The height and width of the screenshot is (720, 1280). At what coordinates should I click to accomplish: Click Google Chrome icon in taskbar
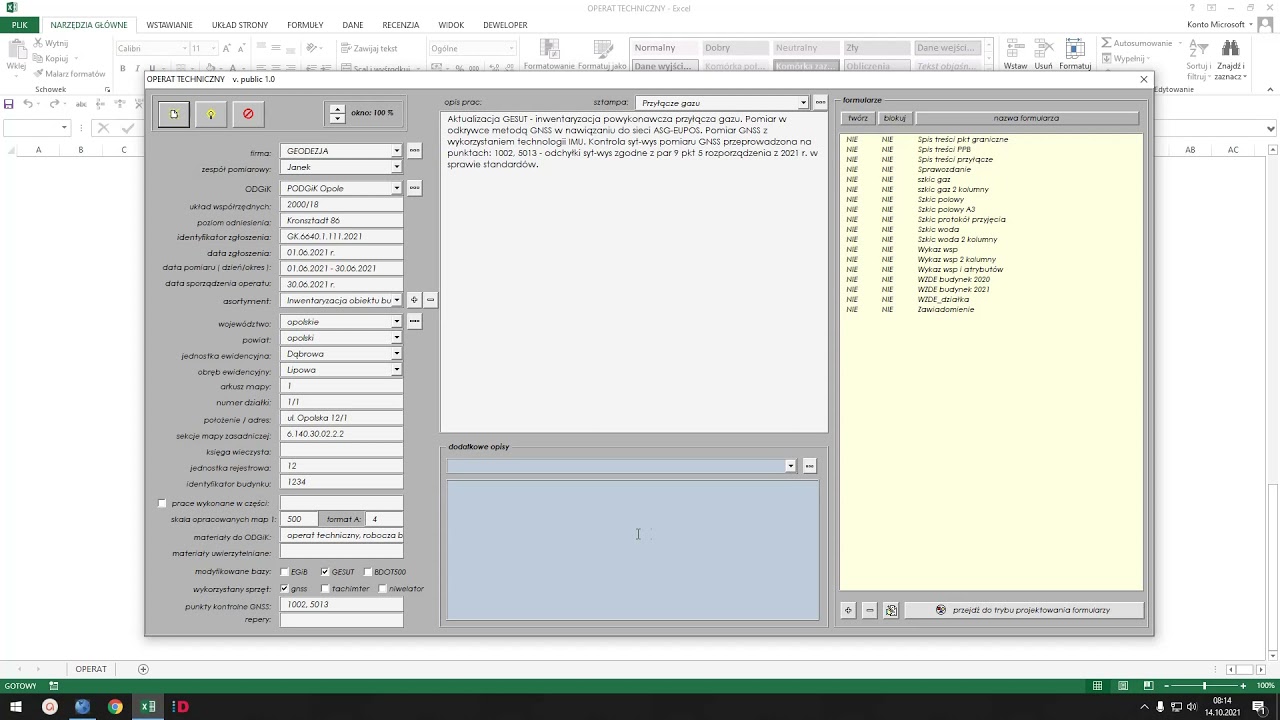click(115, 707)
